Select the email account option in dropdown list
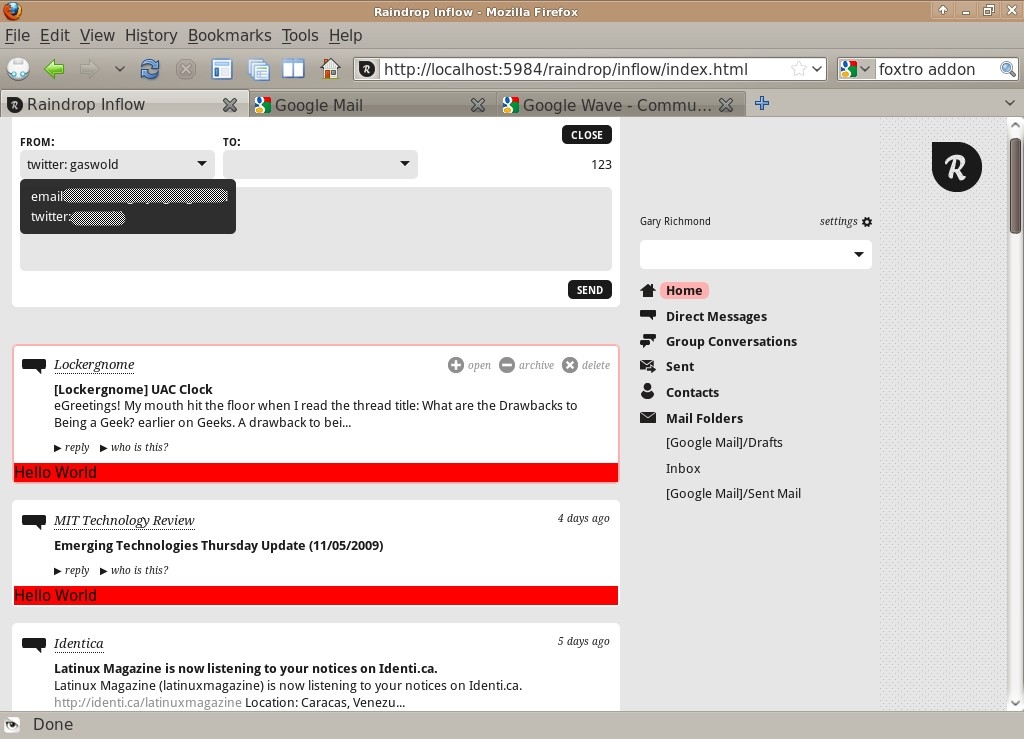 128,196
